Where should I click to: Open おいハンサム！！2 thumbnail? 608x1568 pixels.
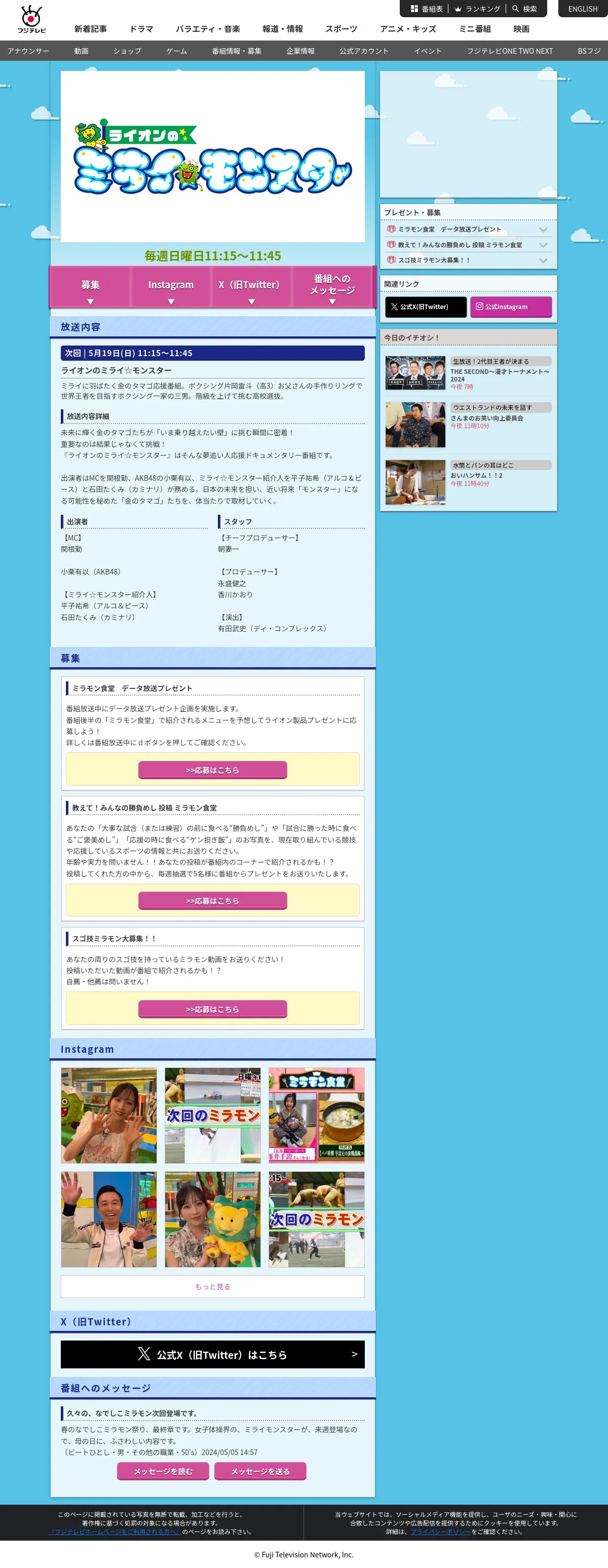click(x=415, y=482)
